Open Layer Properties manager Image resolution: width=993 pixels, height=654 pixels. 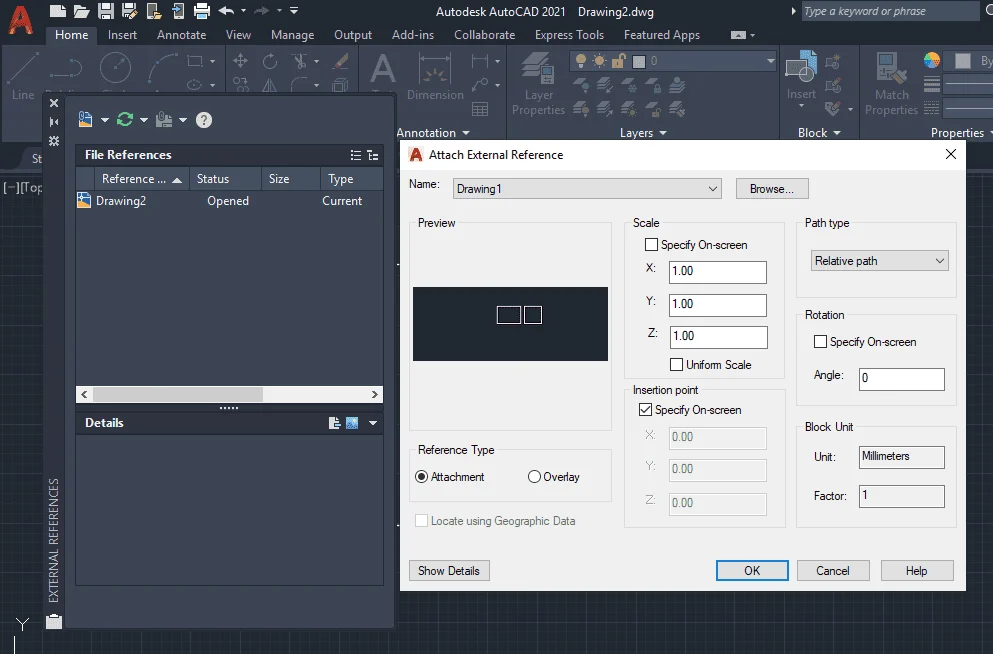(538, 84)
